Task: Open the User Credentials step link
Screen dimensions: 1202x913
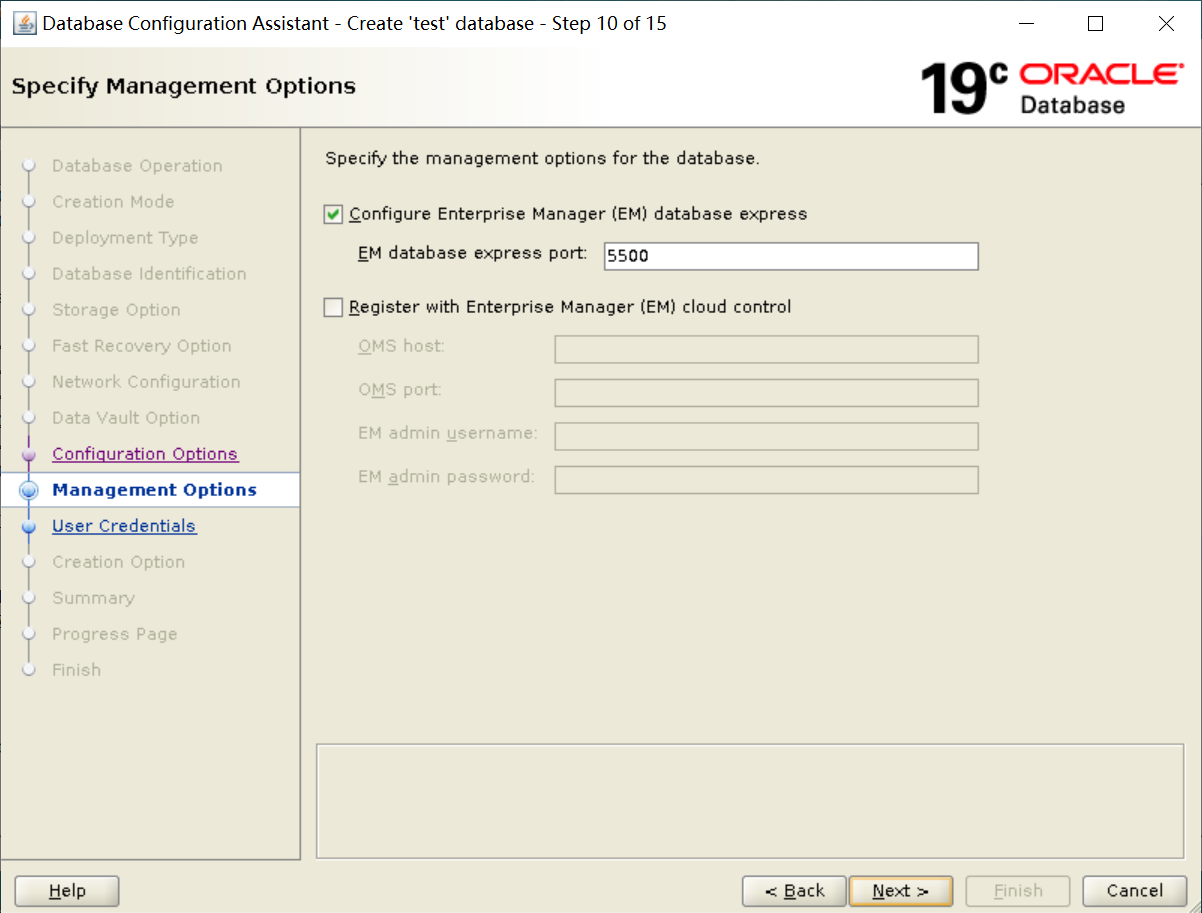Action: click(124, 526)
